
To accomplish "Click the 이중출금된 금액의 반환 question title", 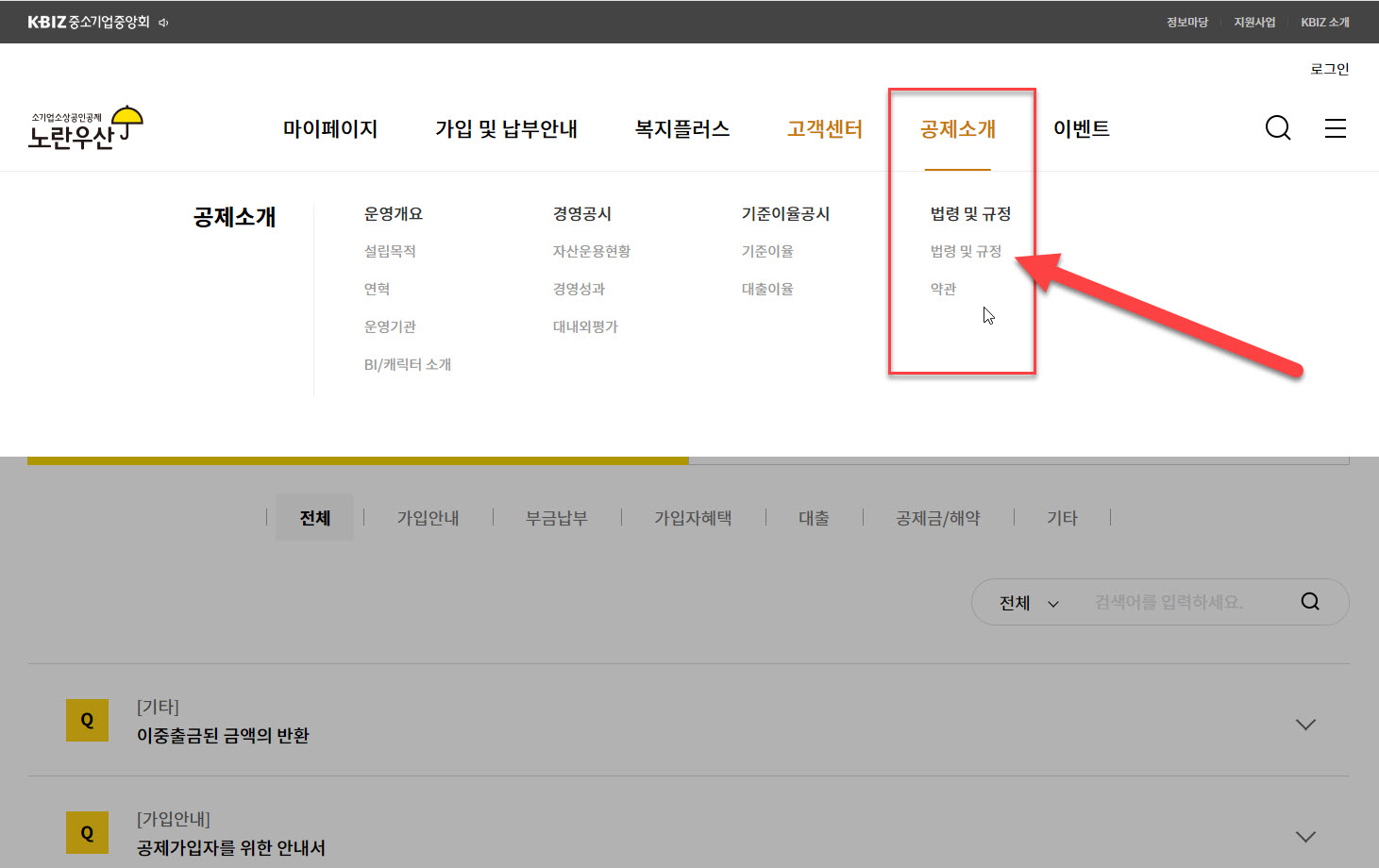I will point(223,736).
